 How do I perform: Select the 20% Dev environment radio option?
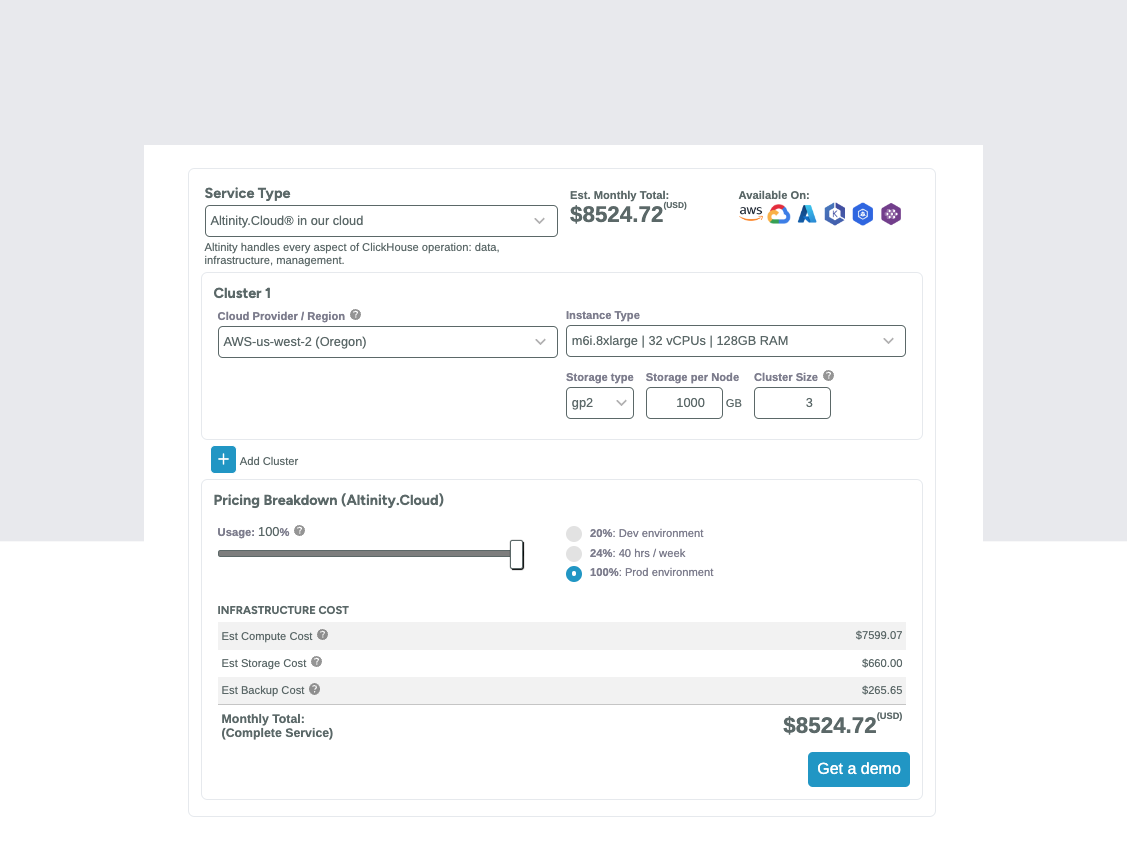click(x=574, y=533)
